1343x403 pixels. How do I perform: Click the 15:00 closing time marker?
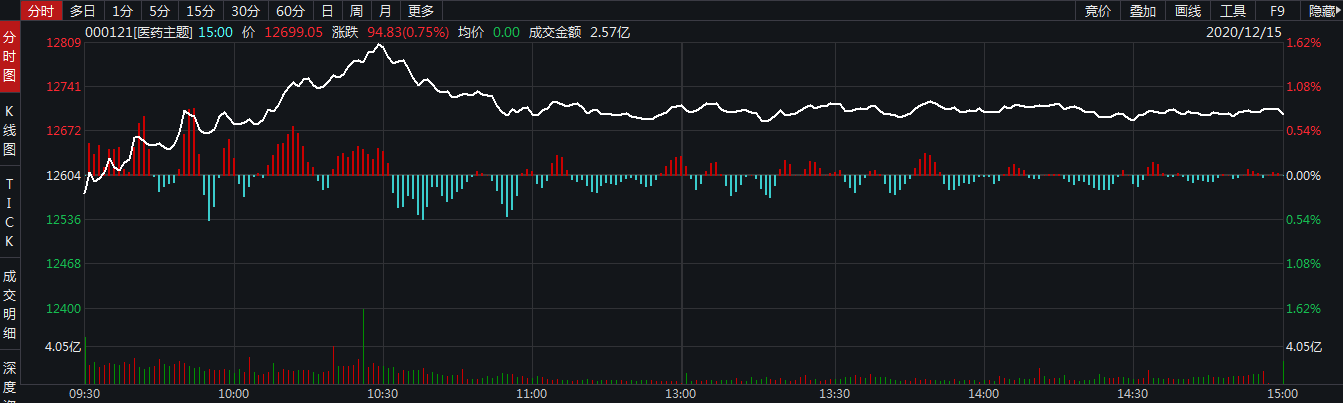[1280, 394]
